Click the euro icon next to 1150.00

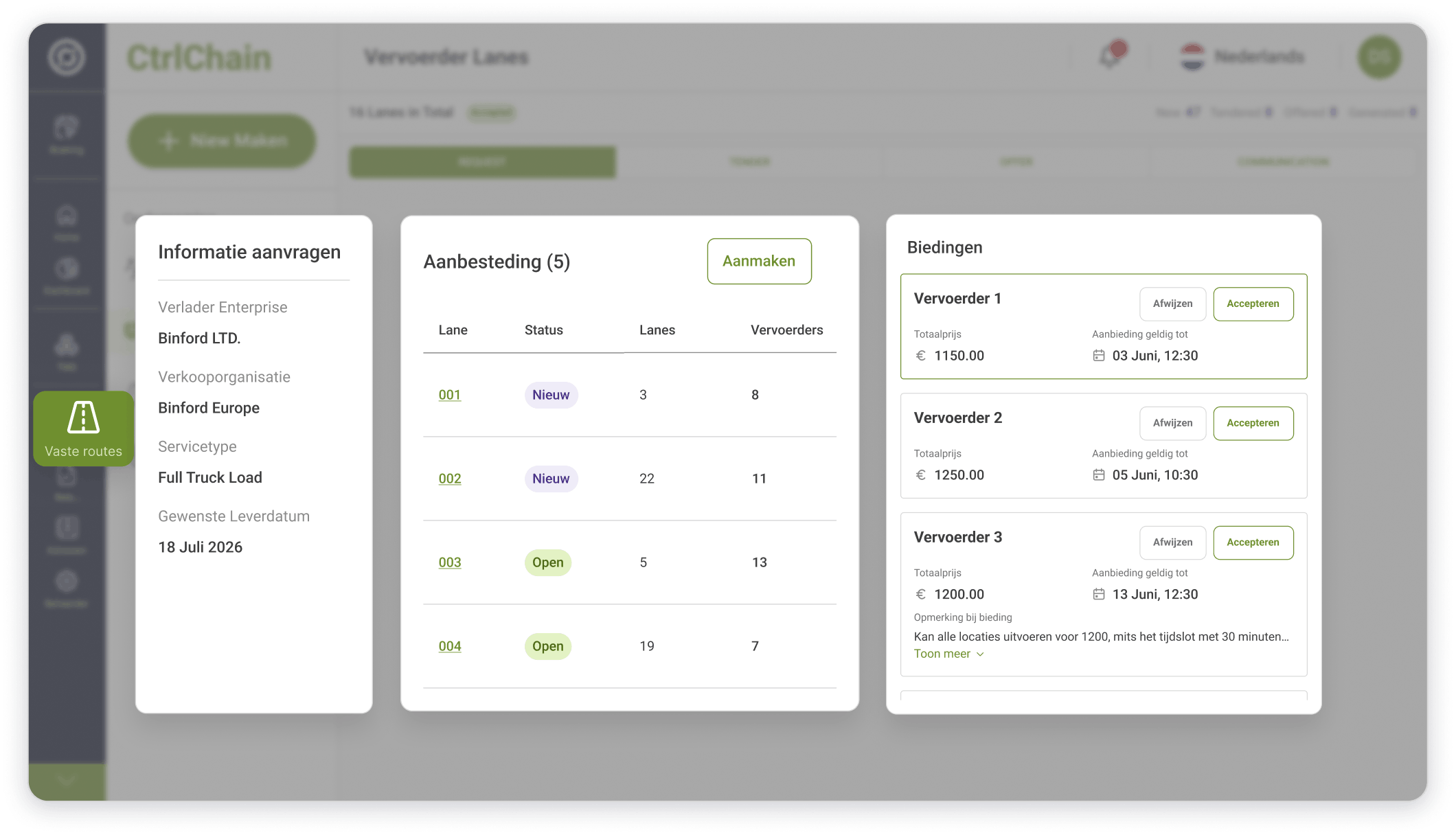[921, 356]
